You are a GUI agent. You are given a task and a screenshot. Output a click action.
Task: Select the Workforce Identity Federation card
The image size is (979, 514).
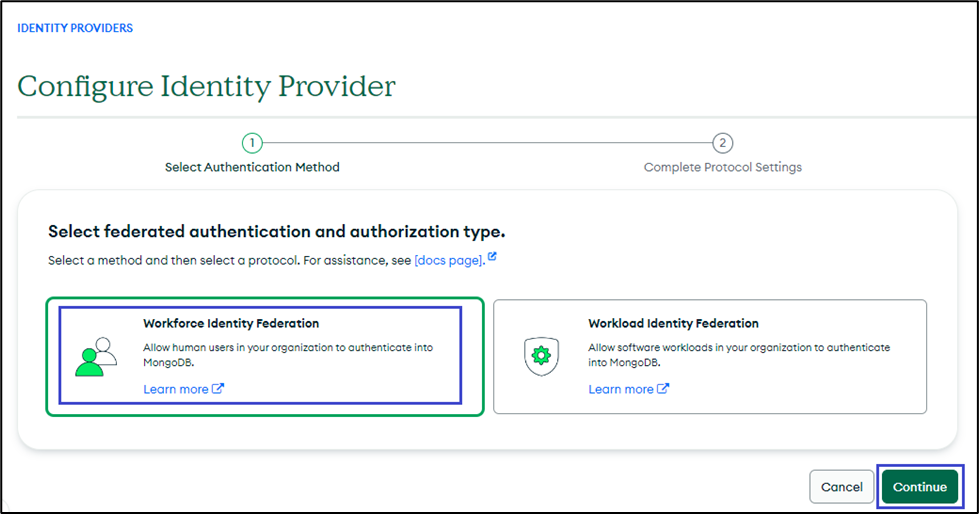[x=265, y=356]
